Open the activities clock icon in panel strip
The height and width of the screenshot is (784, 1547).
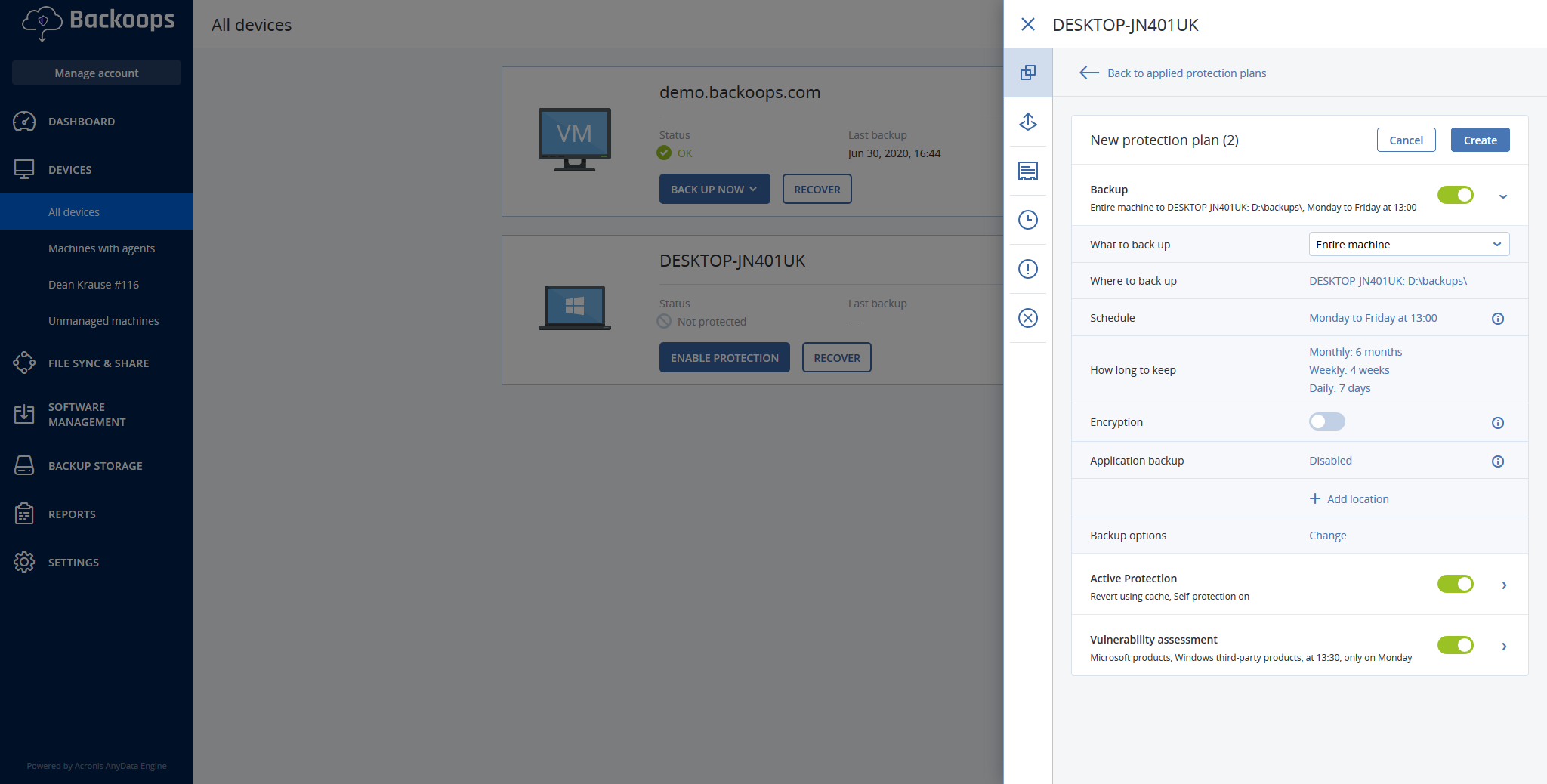(x=1028, y=220)
